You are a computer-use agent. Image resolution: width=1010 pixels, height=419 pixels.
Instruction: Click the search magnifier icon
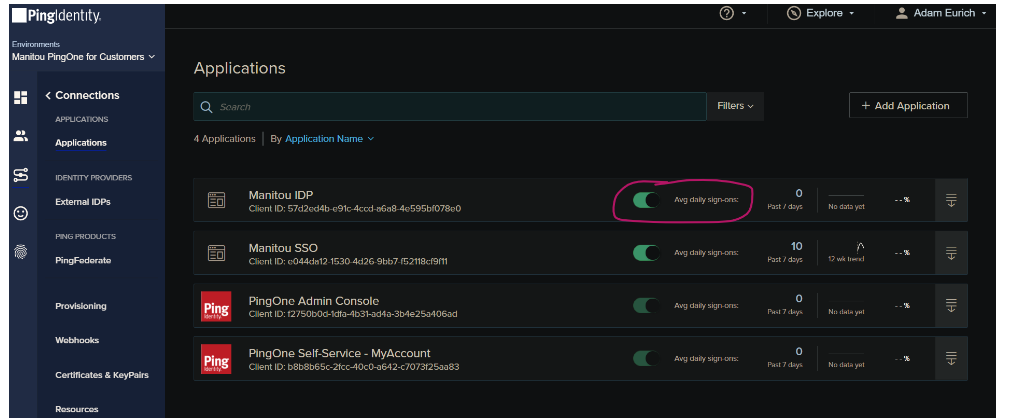point(206,107)
